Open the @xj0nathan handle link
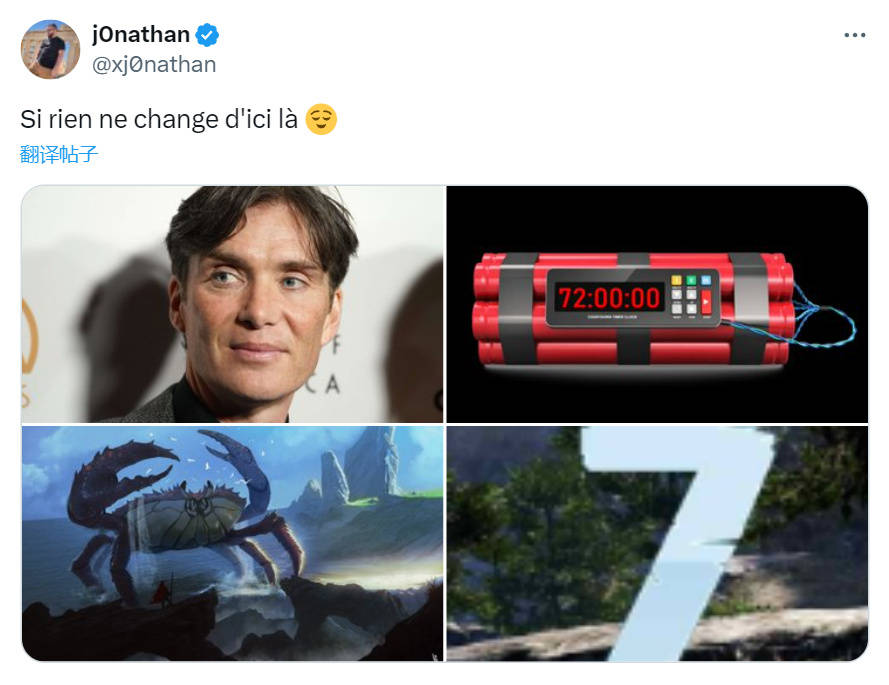 [x=154, y=65]
